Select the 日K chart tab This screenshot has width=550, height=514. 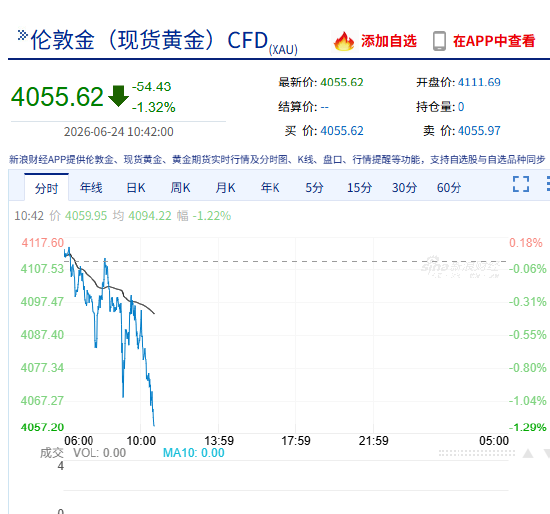pos(136,188)
